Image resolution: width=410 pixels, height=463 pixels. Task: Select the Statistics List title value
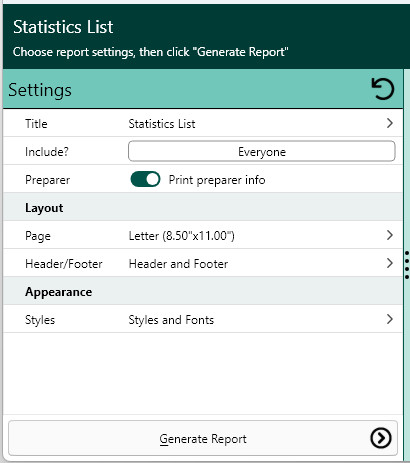click(x=162, y=124)
